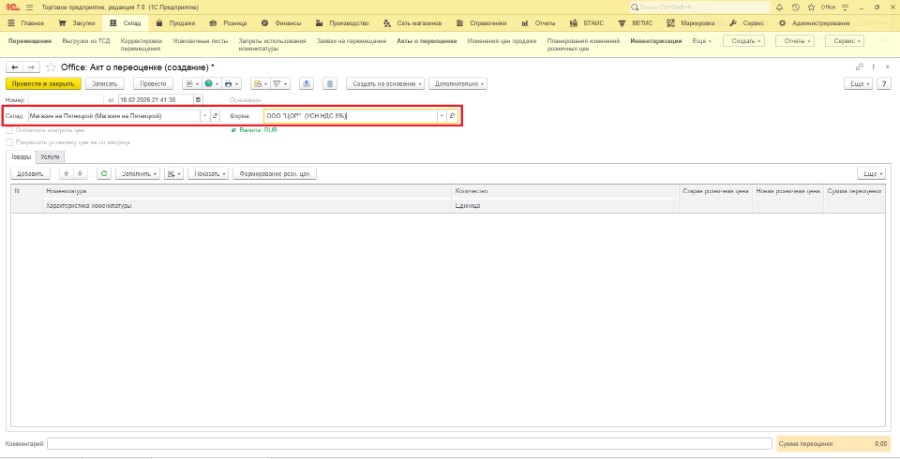The height and width of the screenshot is (459, 900).
Task: Open the Отчеты dropdown in the section panel
Action: (795, 41)
